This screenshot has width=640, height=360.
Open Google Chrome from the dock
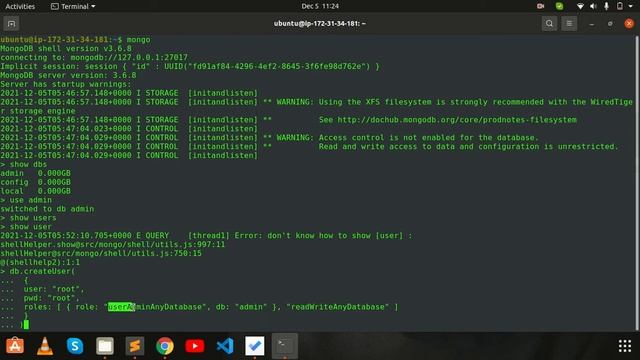pos(165,346)
